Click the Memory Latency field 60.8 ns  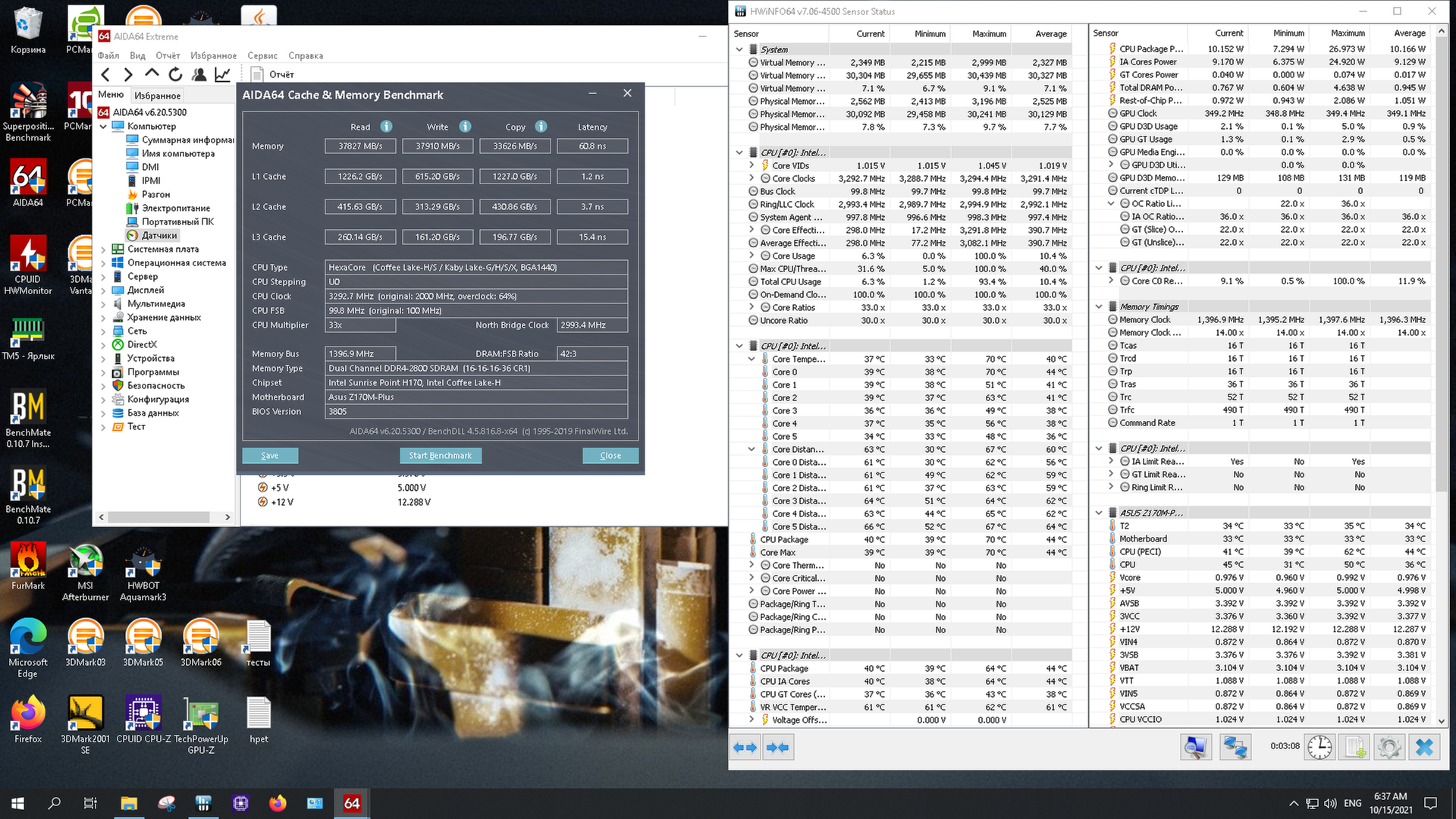coord(592,146)
